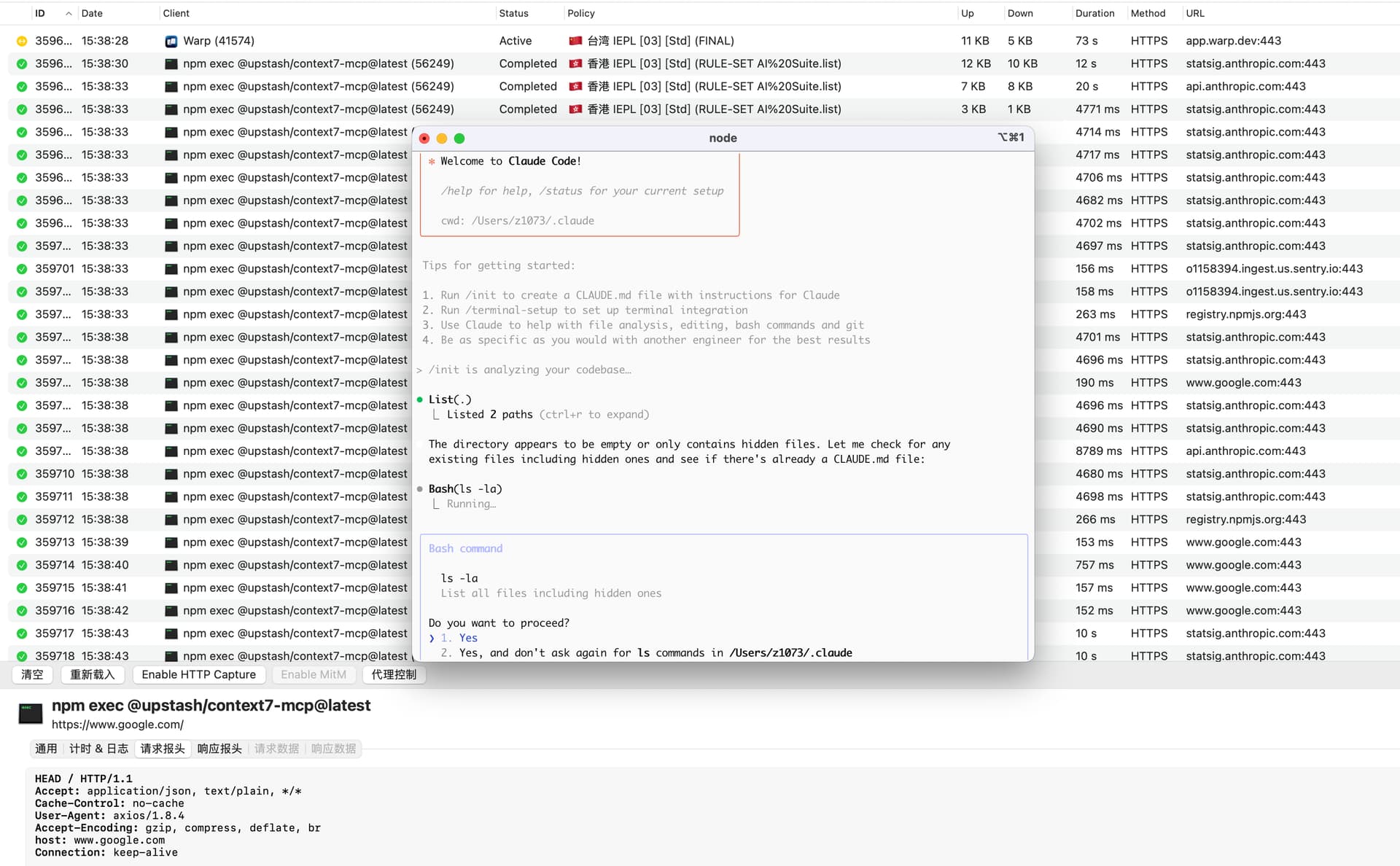Click Hong Kong flag icon in the 12 s row
The height and width of the screenshot is (866, 1400).
(x=575, y=63)
